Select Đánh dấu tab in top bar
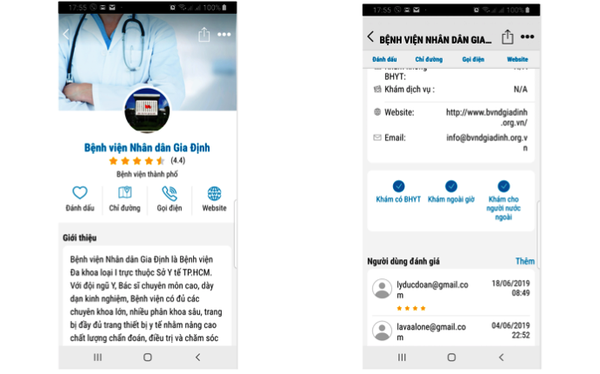Viewport: 600px width, 374px height. click(x=384, y=59)
